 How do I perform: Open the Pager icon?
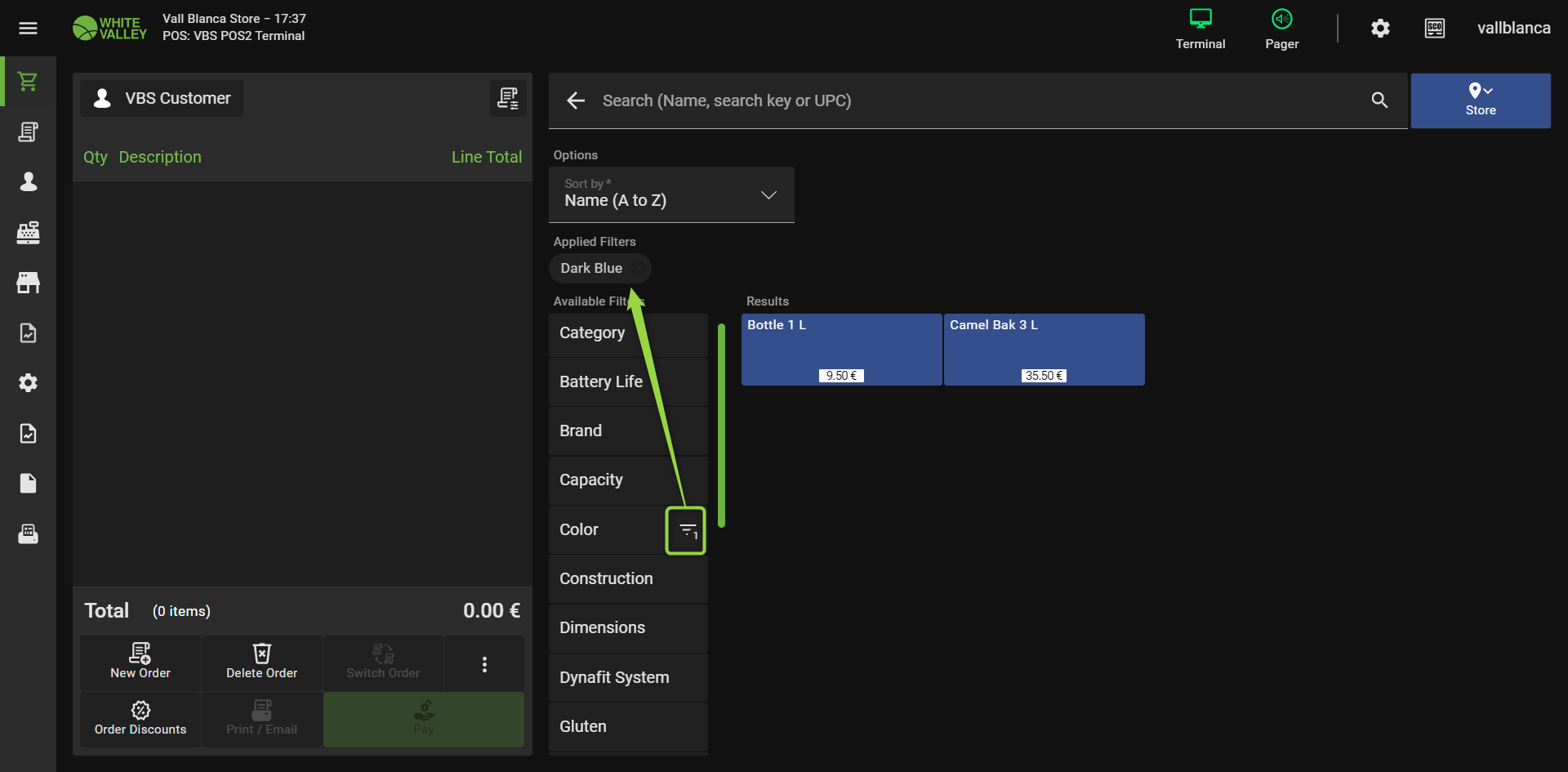(x=1281, y=29)
